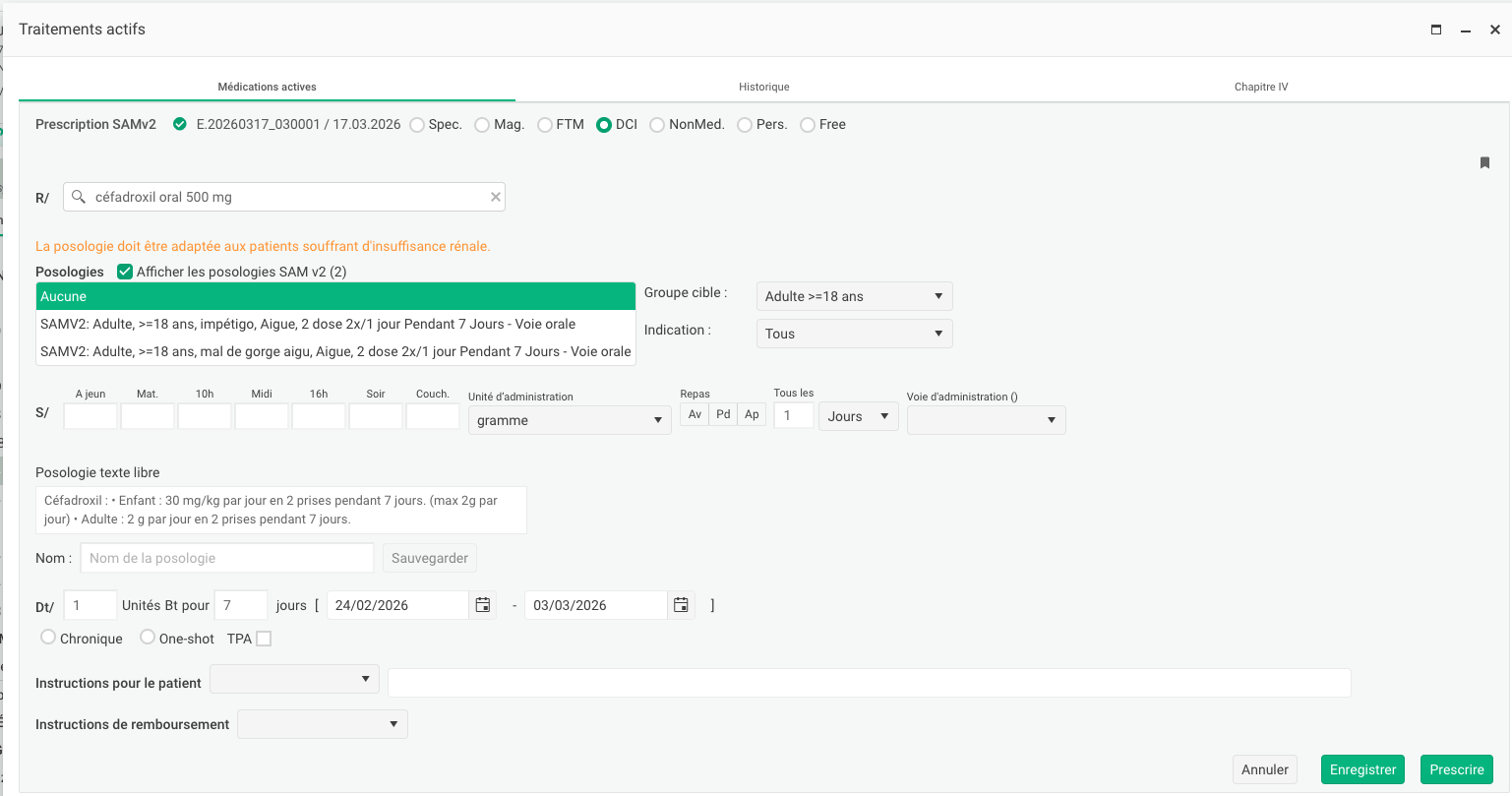Click the green SAMv2 prescription check icon
1512x796 pixels.
point(179,124)
